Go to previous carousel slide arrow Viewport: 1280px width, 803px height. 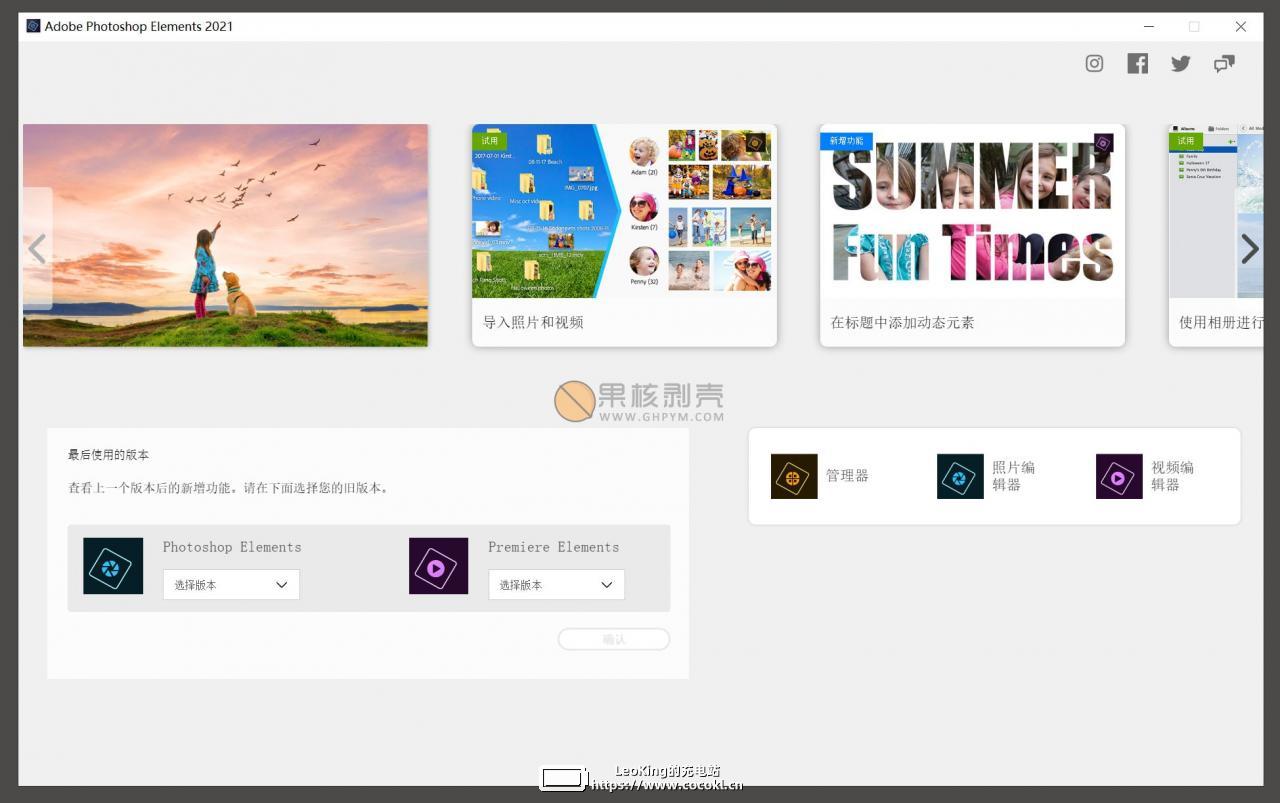(x=37, y=248)
